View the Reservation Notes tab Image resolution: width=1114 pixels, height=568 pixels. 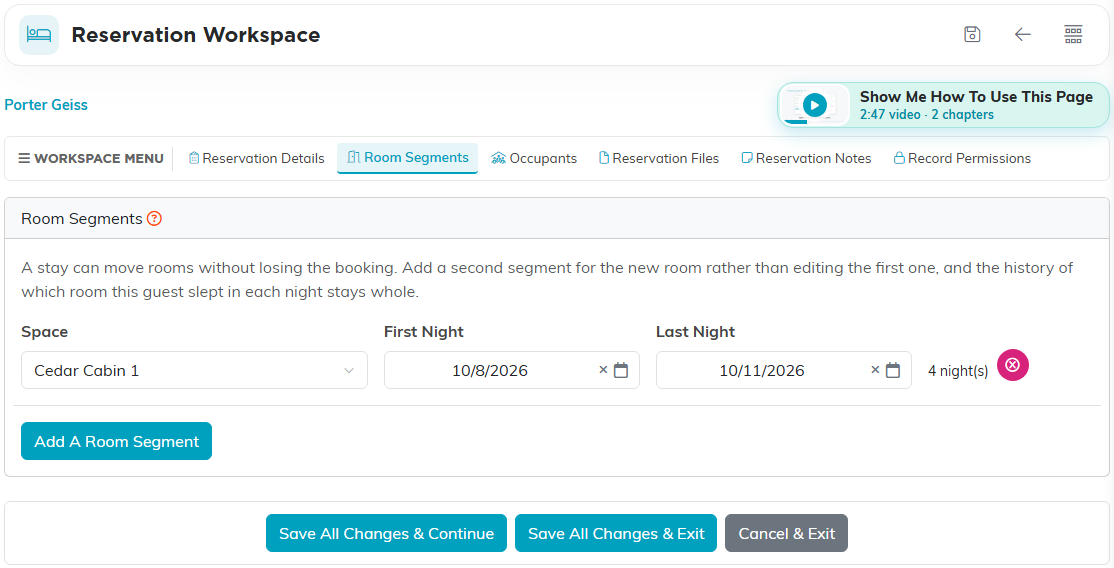point(806,159)
